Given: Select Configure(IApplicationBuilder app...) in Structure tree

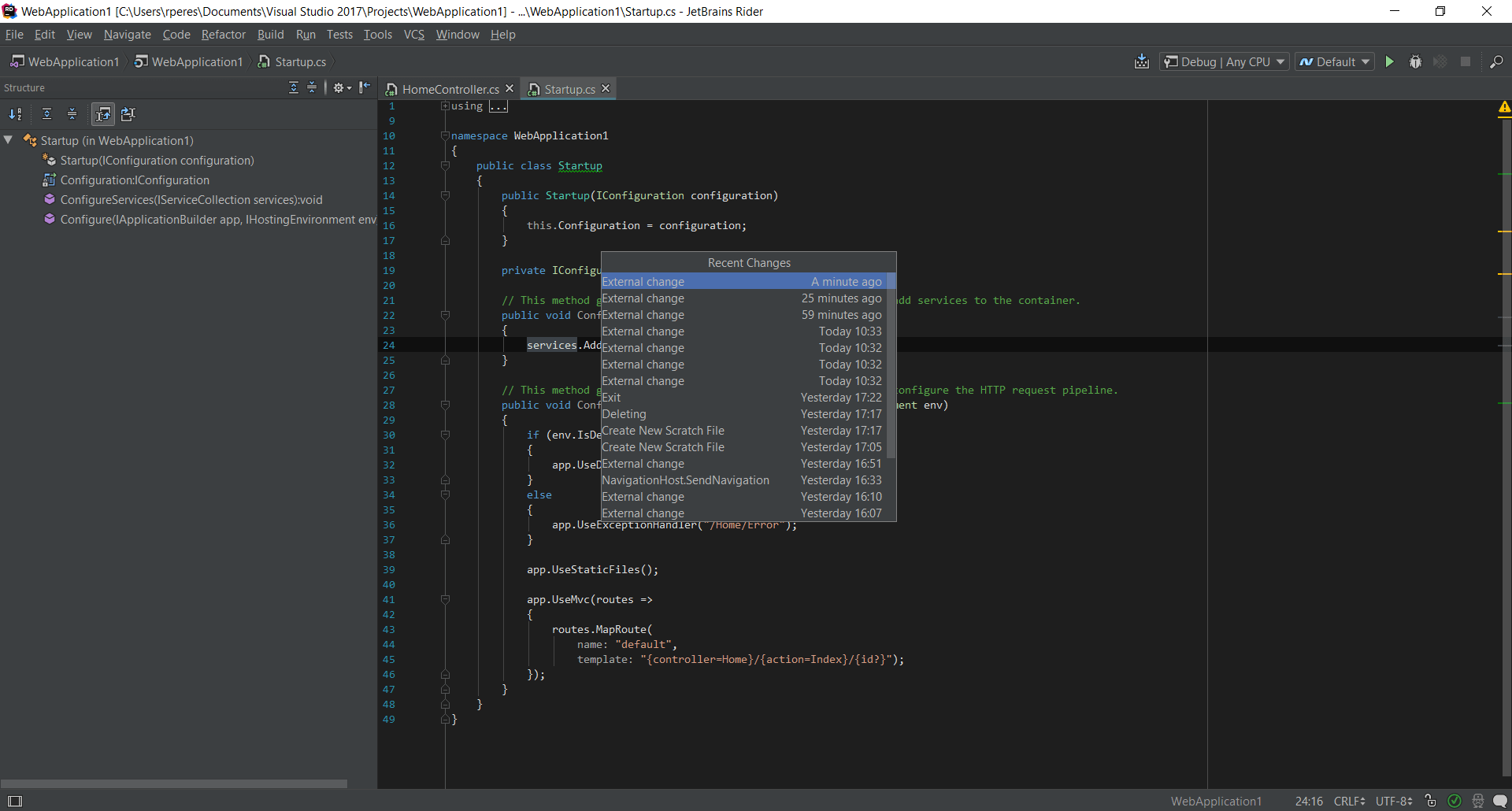Looking at the screenshot, I should click(209, 220).
